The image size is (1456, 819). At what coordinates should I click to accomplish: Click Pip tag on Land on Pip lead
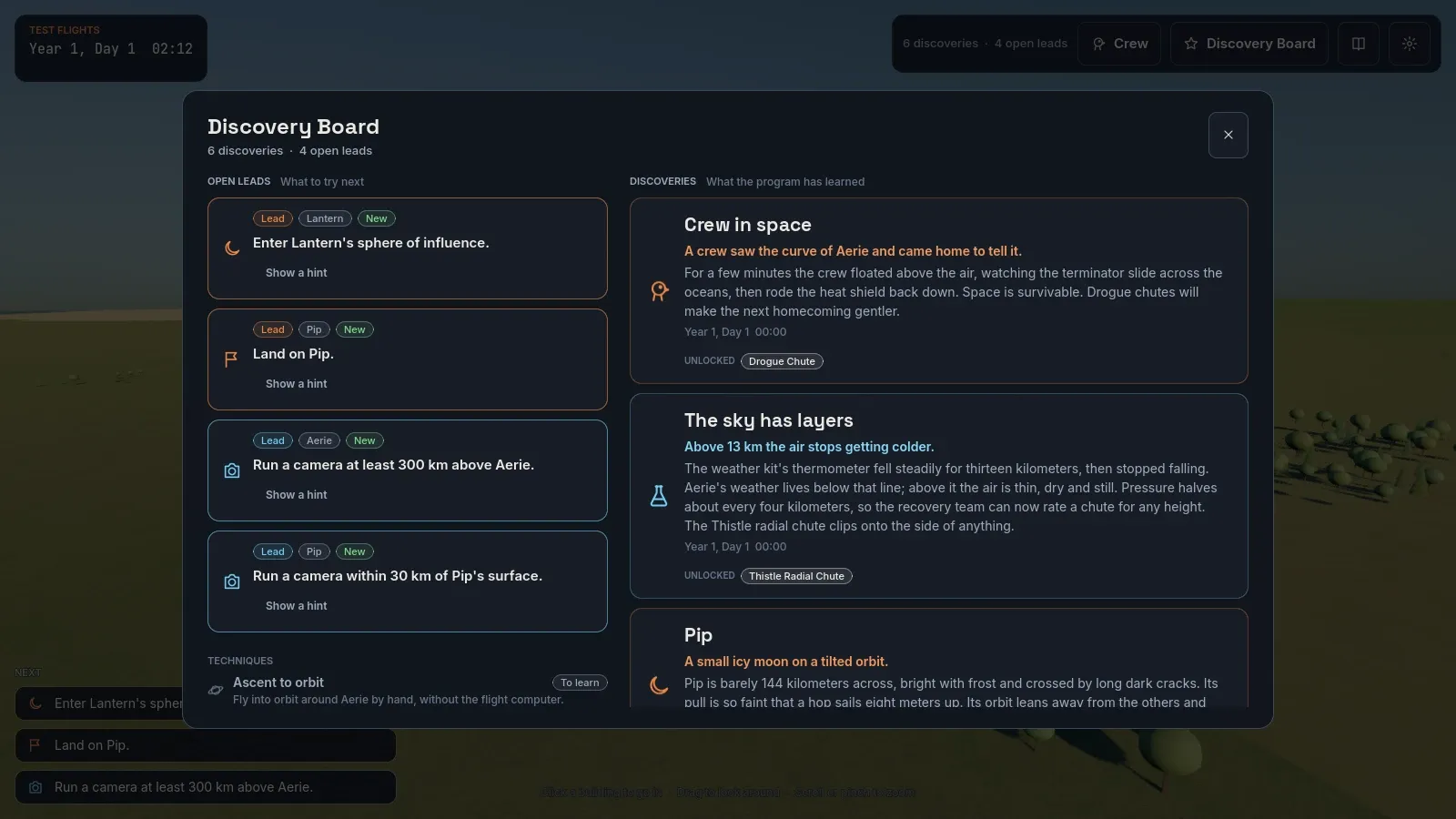pyautogui.click(x=314, y=329)
